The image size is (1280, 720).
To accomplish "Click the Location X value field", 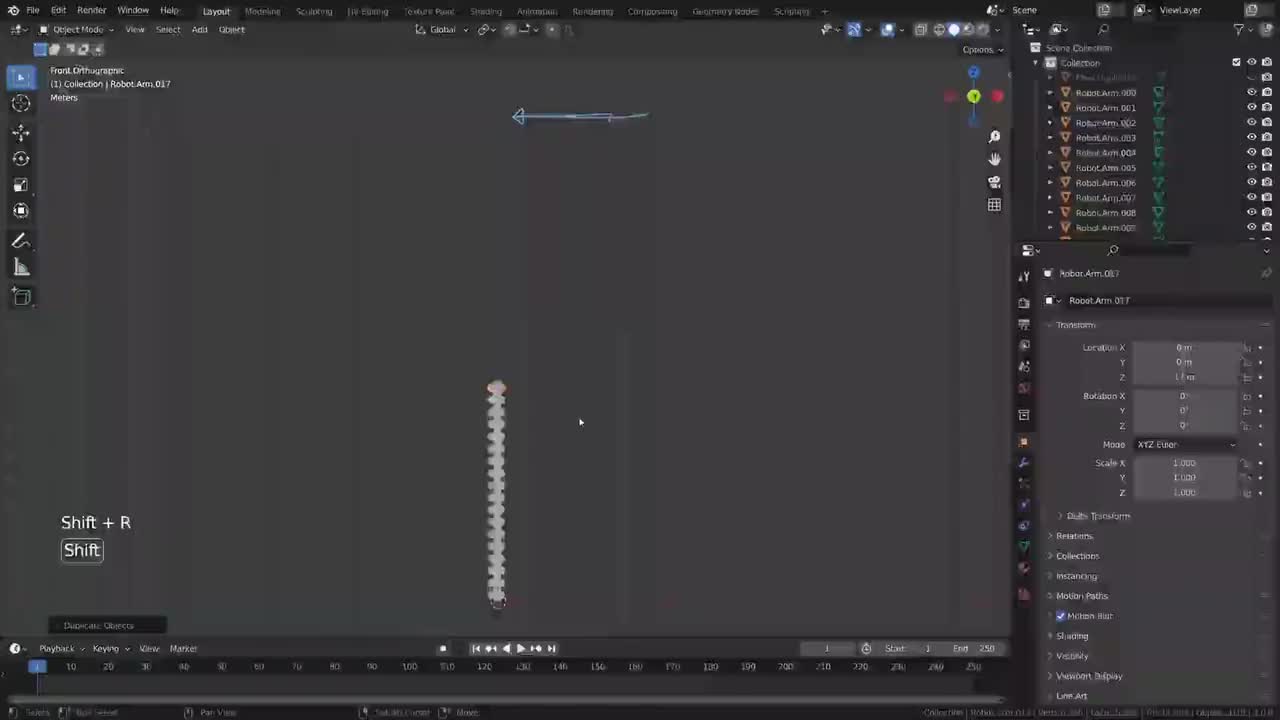I will (x=1185, y=348).
